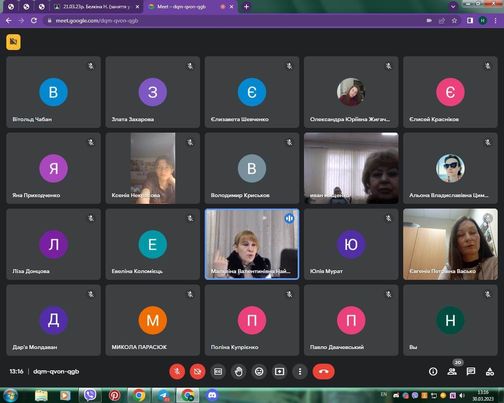The height and width of the screenshot is (403, 504).
Task: Open the emoji reactions button
Action: click(x=259, y=371)
